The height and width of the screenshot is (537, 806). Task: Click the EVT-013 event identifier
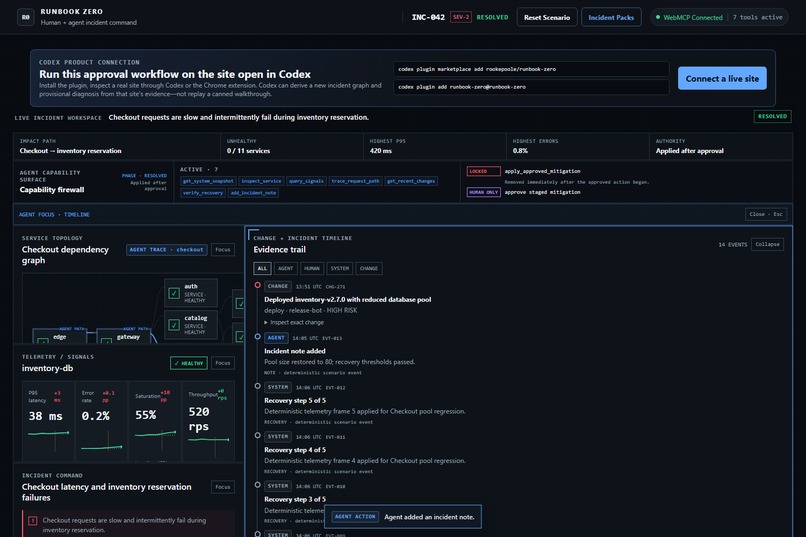[332, 338]
